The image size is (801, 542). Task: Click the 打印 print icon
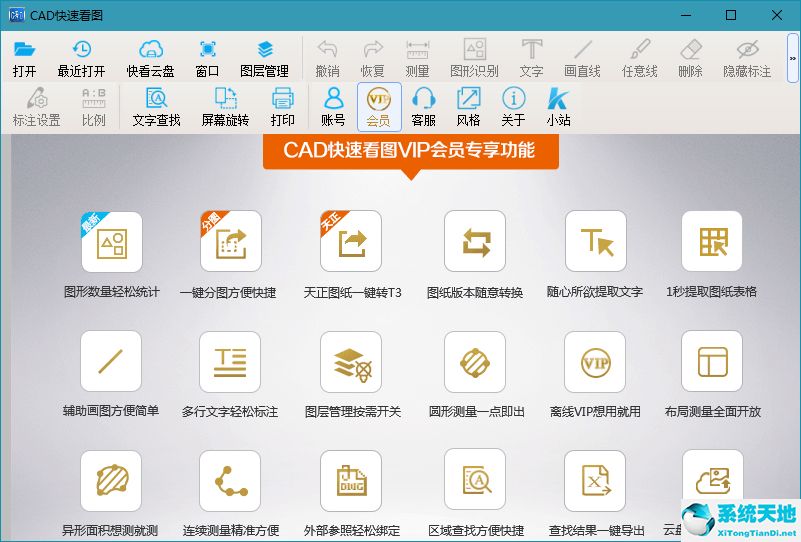pyautogui.click(x=282, y=107)
